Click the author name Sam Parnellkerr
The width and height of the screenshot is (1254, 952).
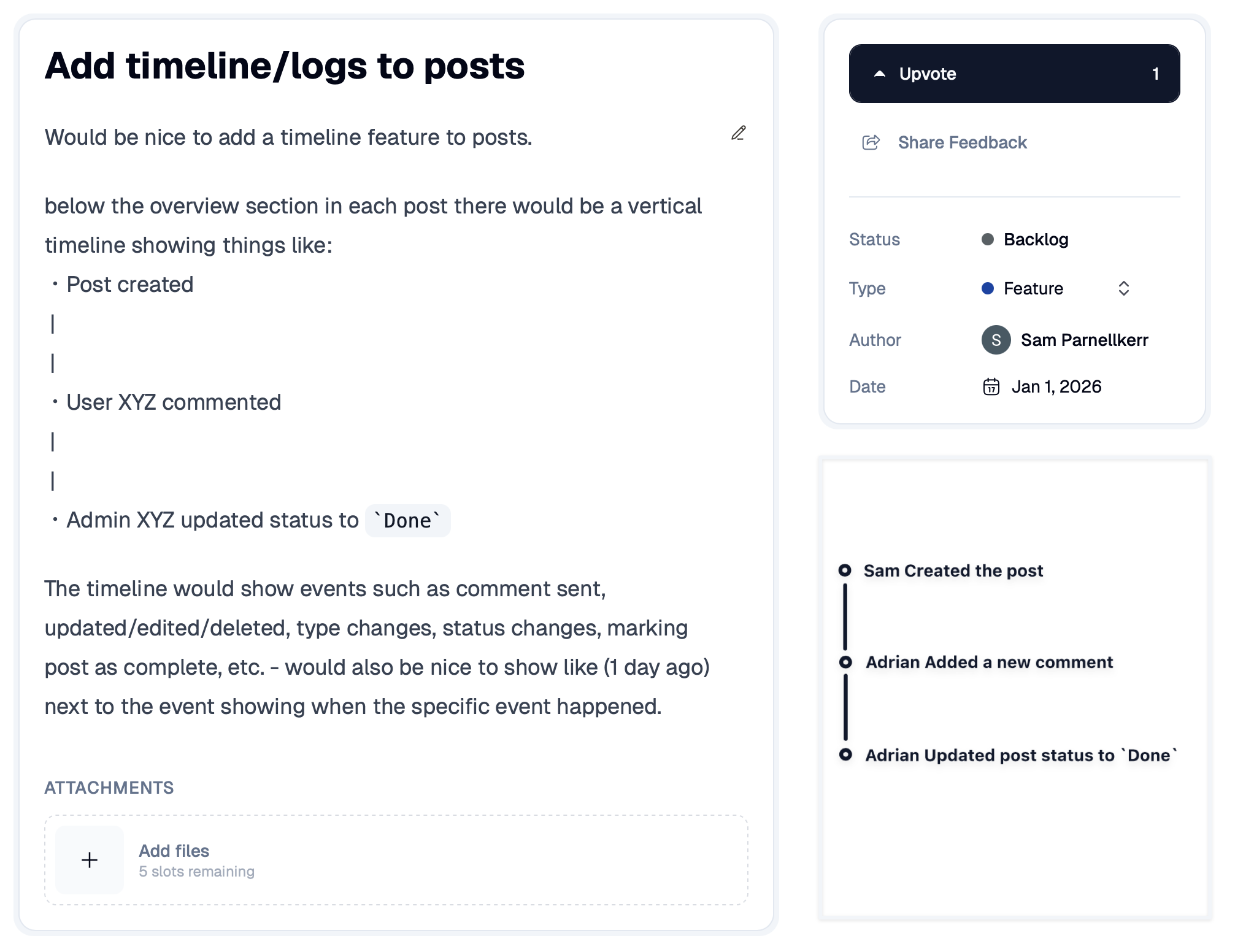[x=1084, y=340]
